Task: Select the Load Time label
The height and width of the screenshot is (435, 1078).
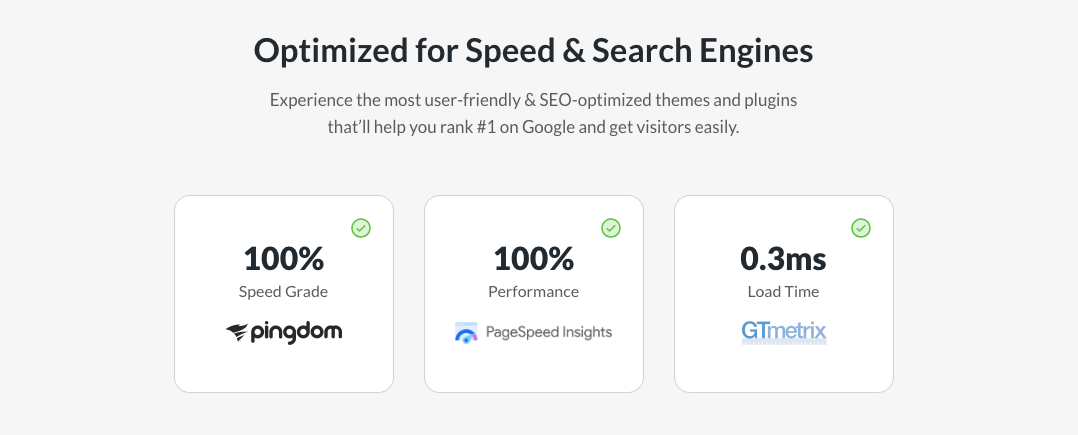Action: (783, 291)
